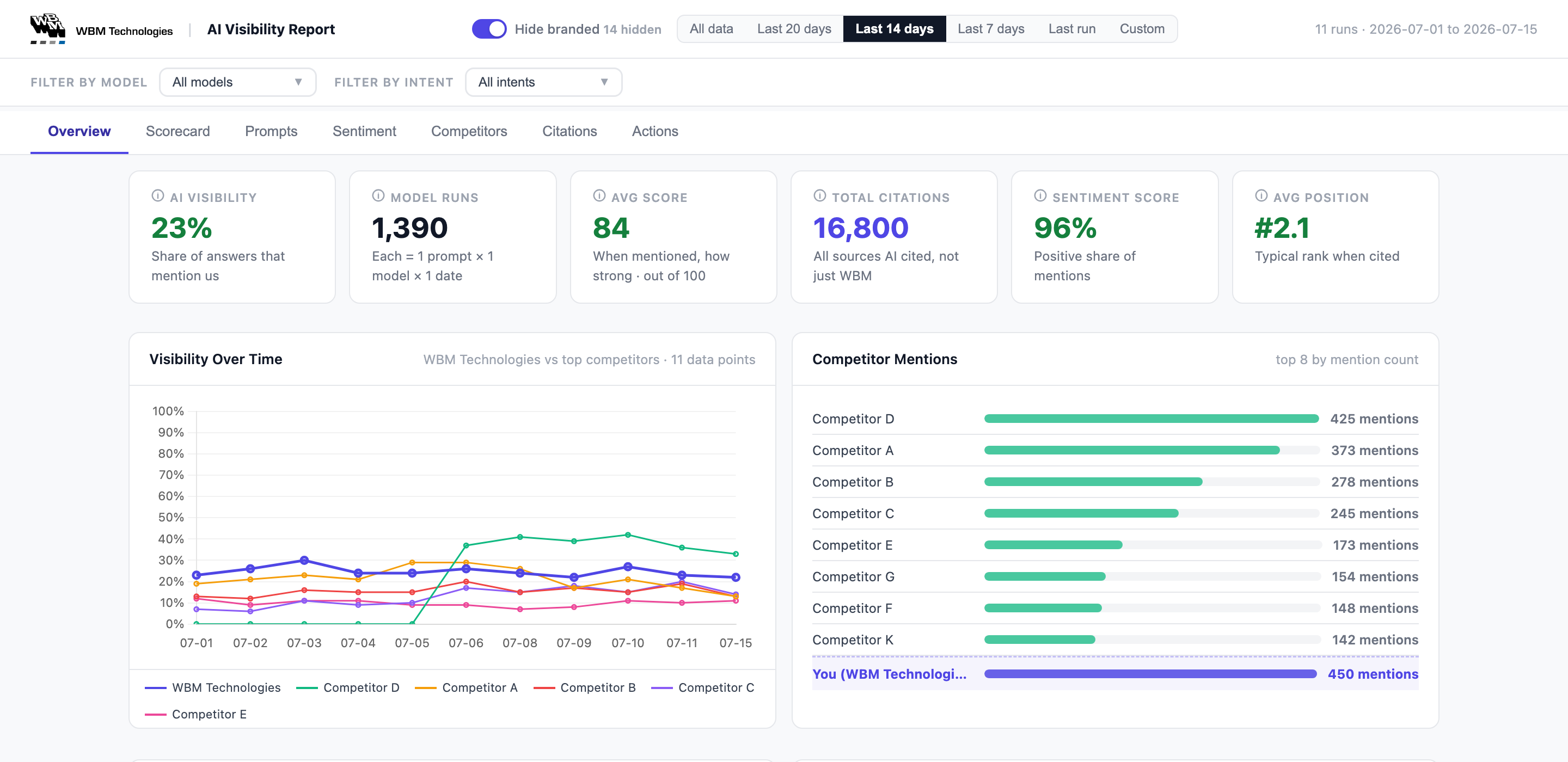Click the Model Runs 1,390 value
1568x762 pixels.
pos(409,228)
